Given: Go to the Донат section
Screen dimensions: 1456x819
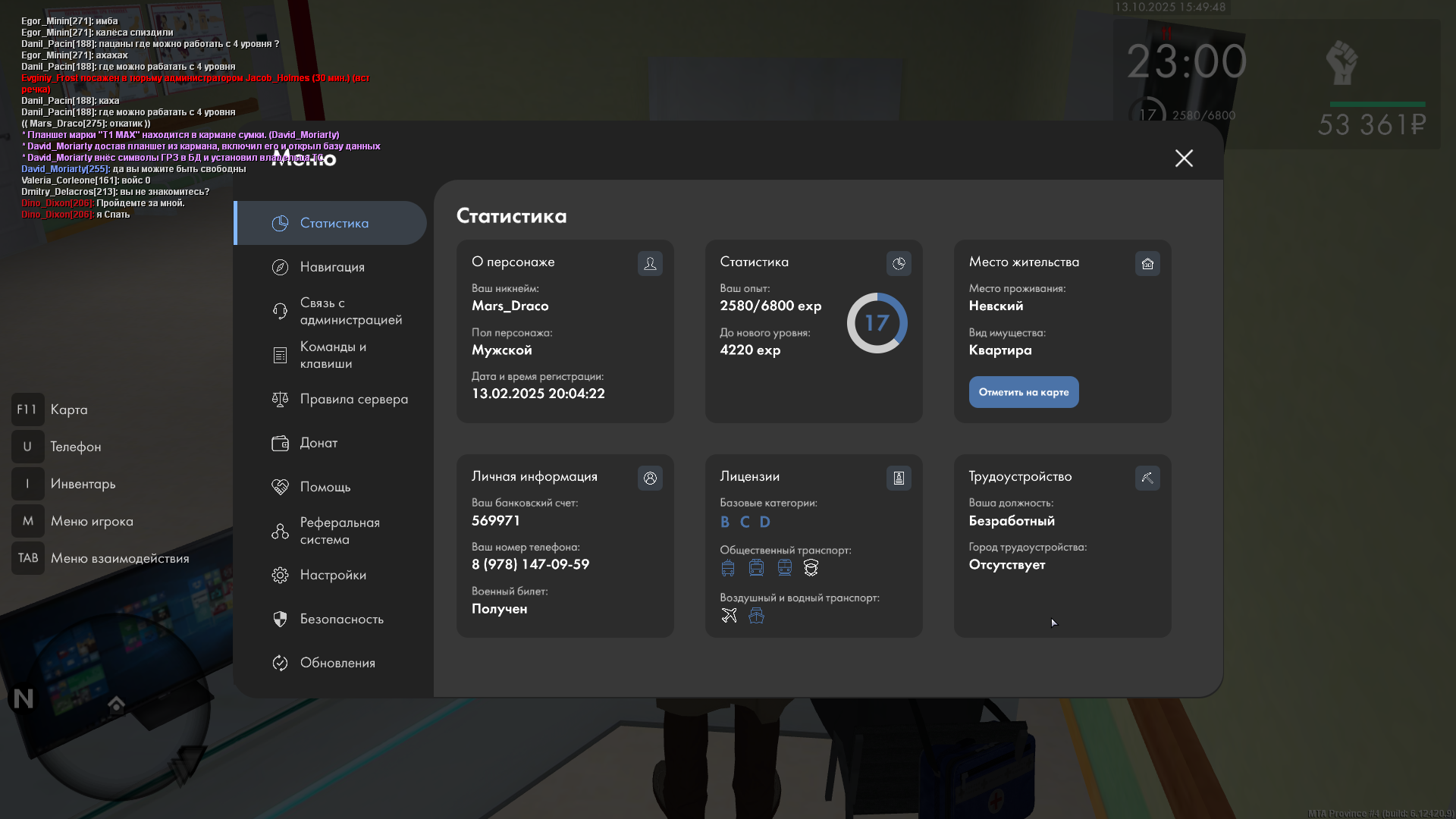Looking at the screenshot, I should (x=318, y=443).
